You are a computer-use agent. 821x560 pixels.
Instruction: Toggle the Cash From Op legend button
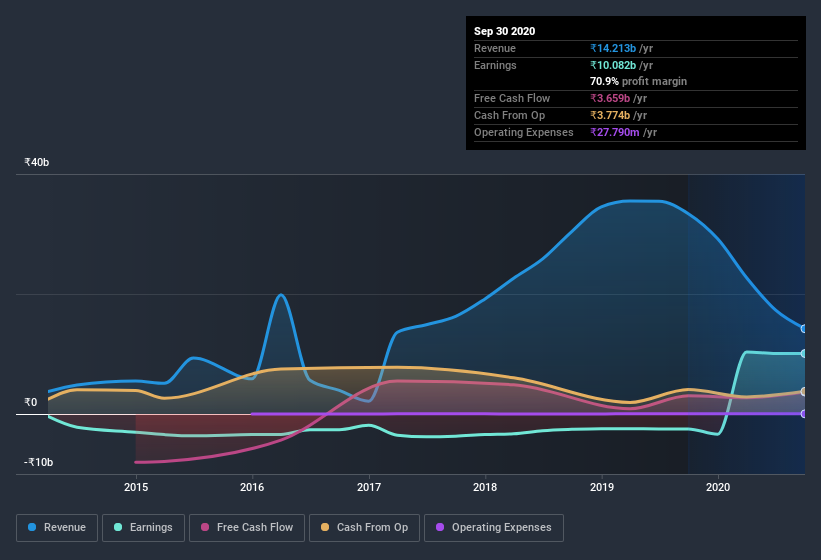364,528
